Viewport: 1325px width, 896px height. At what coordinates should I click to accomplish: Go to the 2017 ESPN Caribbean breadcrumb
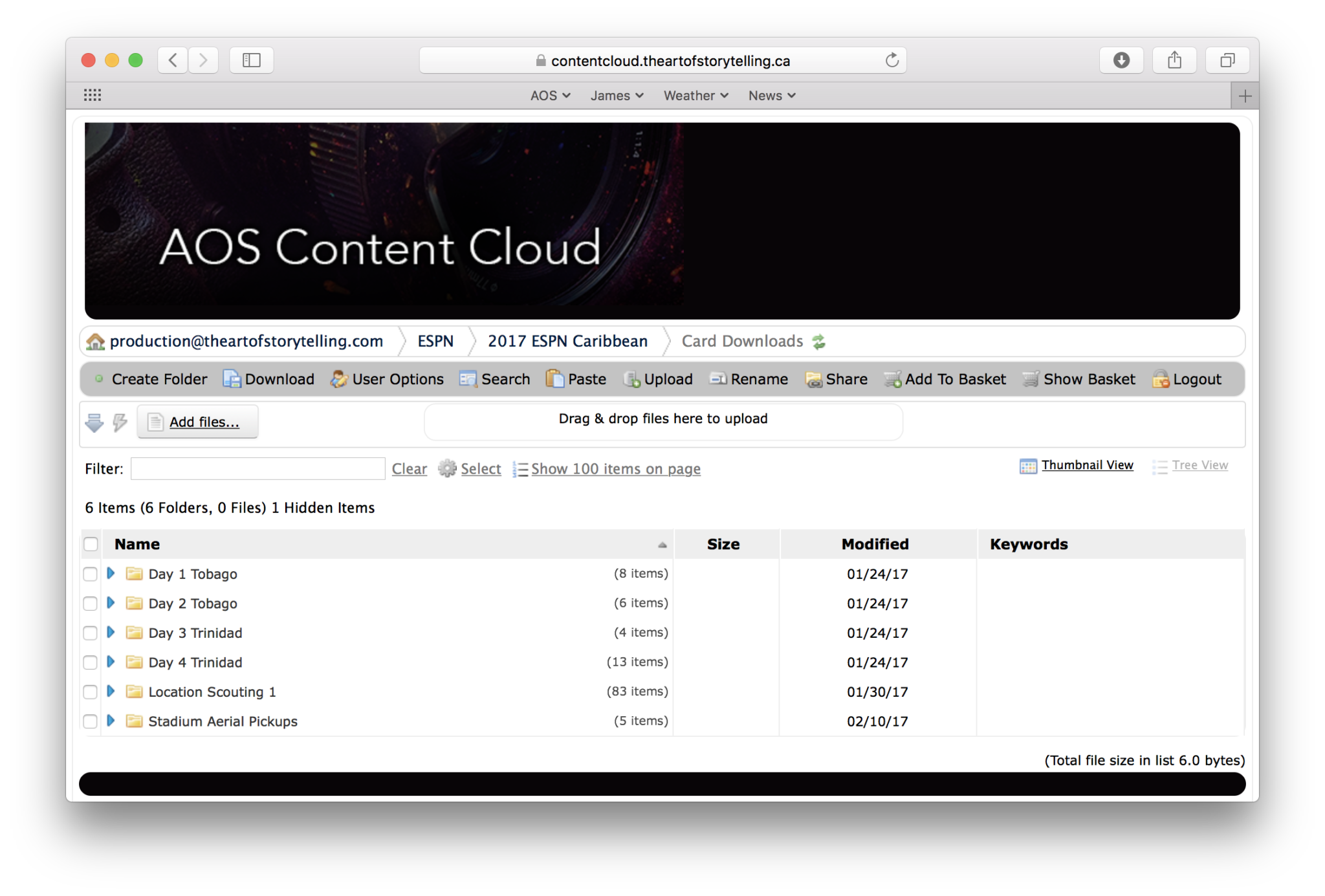click(x=567, y=342)
